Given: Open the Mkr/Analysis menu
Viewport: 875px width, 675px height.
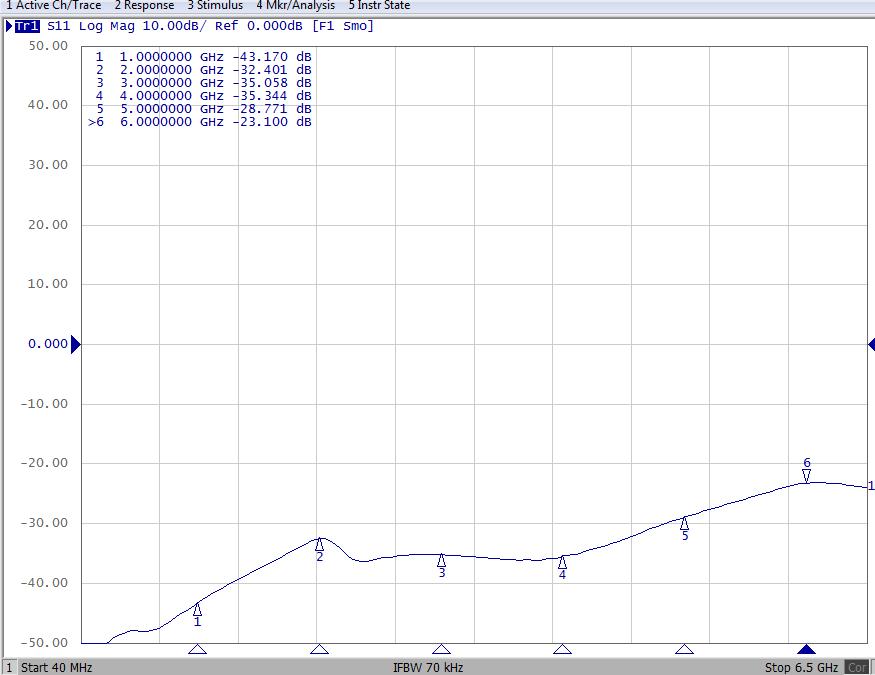Looking at the screenshot, I should [x=295, y=5].
